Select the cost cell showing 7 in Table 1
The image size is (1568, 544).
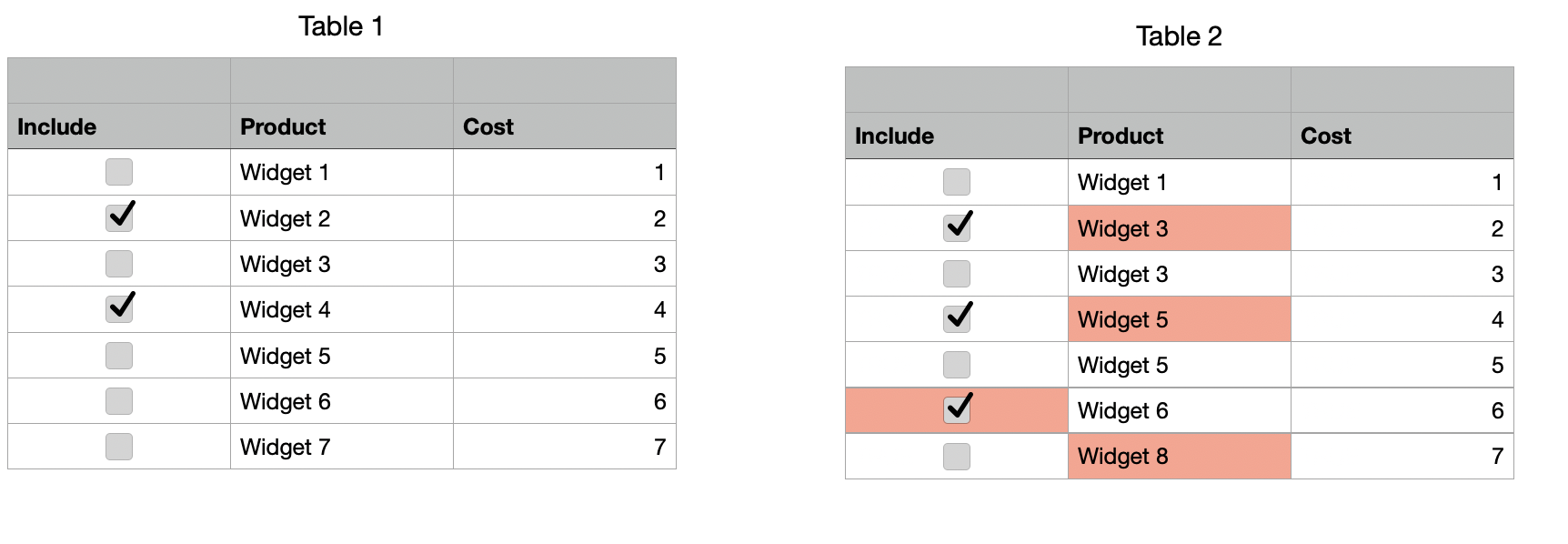coord(564,447)
